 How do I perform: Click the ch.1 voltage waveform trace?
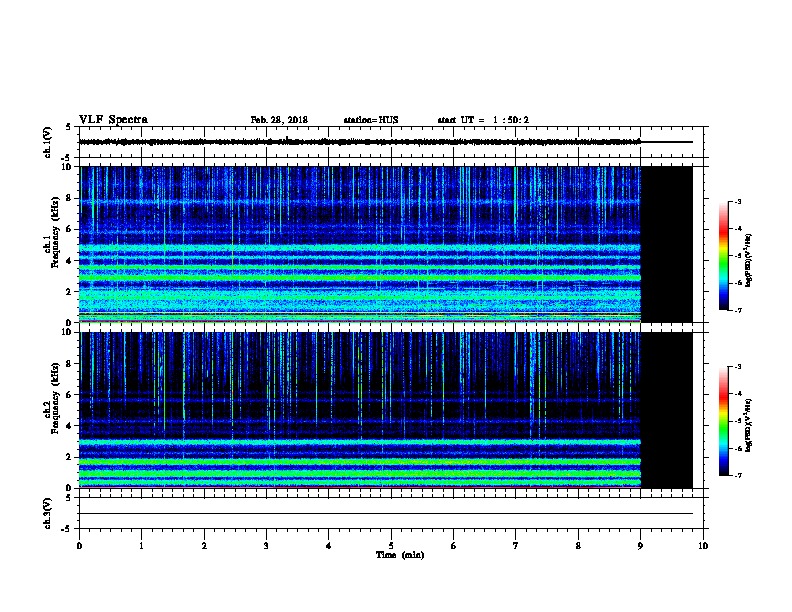360,142
